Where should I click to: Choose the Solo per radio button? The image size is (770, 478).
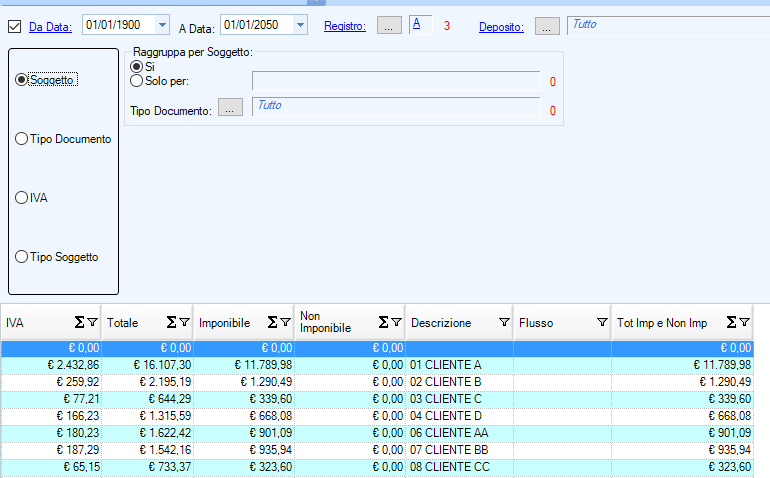(x=137, y=80)
